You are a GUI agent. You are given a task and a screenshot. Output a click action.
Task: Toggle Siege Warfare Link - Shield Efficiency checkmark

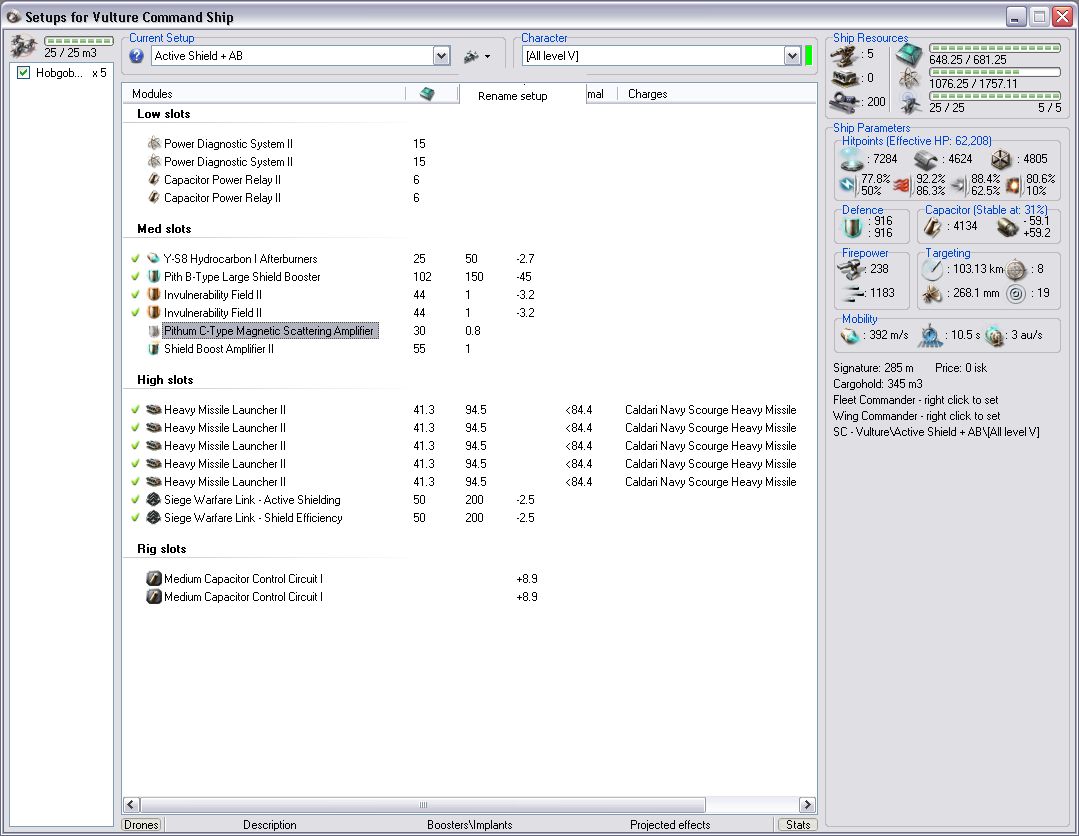pyautogui.click(x=136, y=517)
